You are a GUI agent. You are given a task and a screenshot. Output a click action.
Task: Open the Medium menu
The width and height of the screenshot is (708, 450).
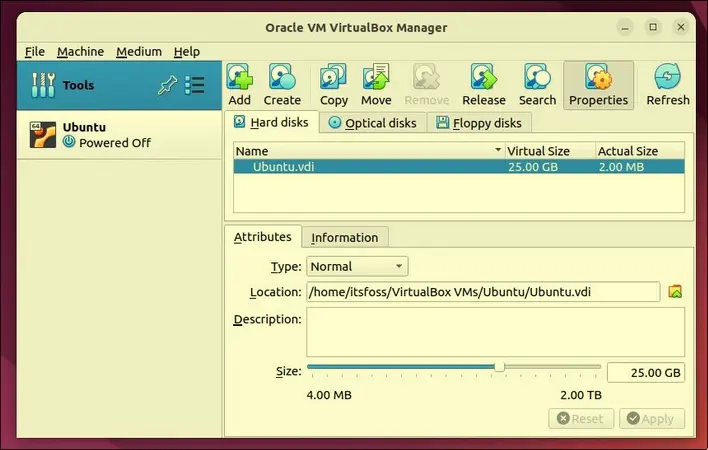(138, 51)
